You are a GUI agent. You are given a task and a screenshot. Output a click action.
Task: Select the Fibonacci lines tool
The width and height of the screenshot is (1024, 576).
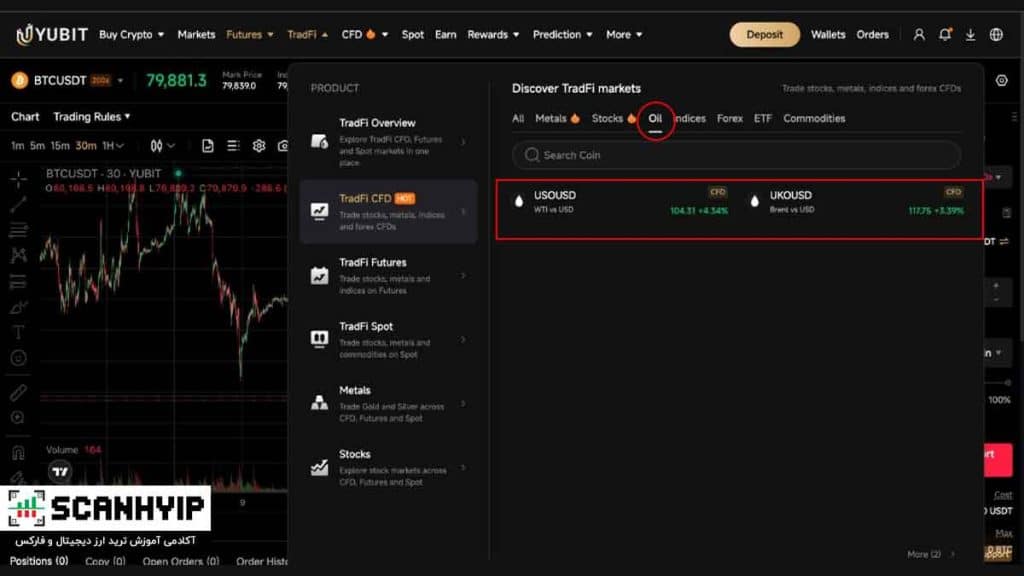18,229
